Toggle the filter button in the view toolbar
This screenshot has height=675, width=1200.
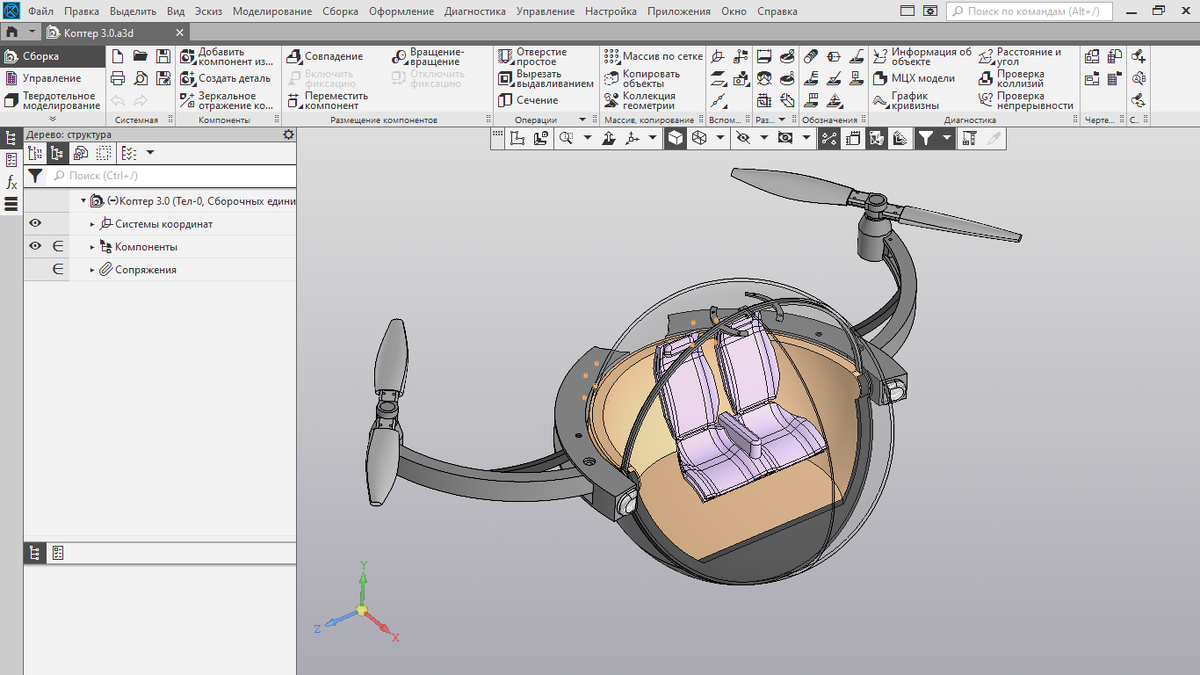coord(926,139)
